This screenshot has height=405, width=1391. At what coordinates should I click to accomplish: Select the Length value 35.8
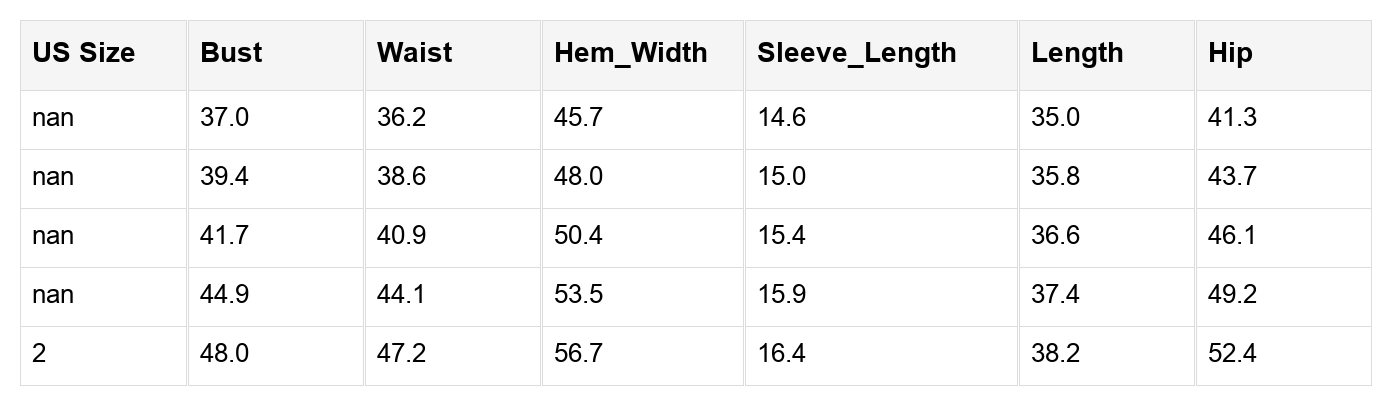click(1056, 177)
